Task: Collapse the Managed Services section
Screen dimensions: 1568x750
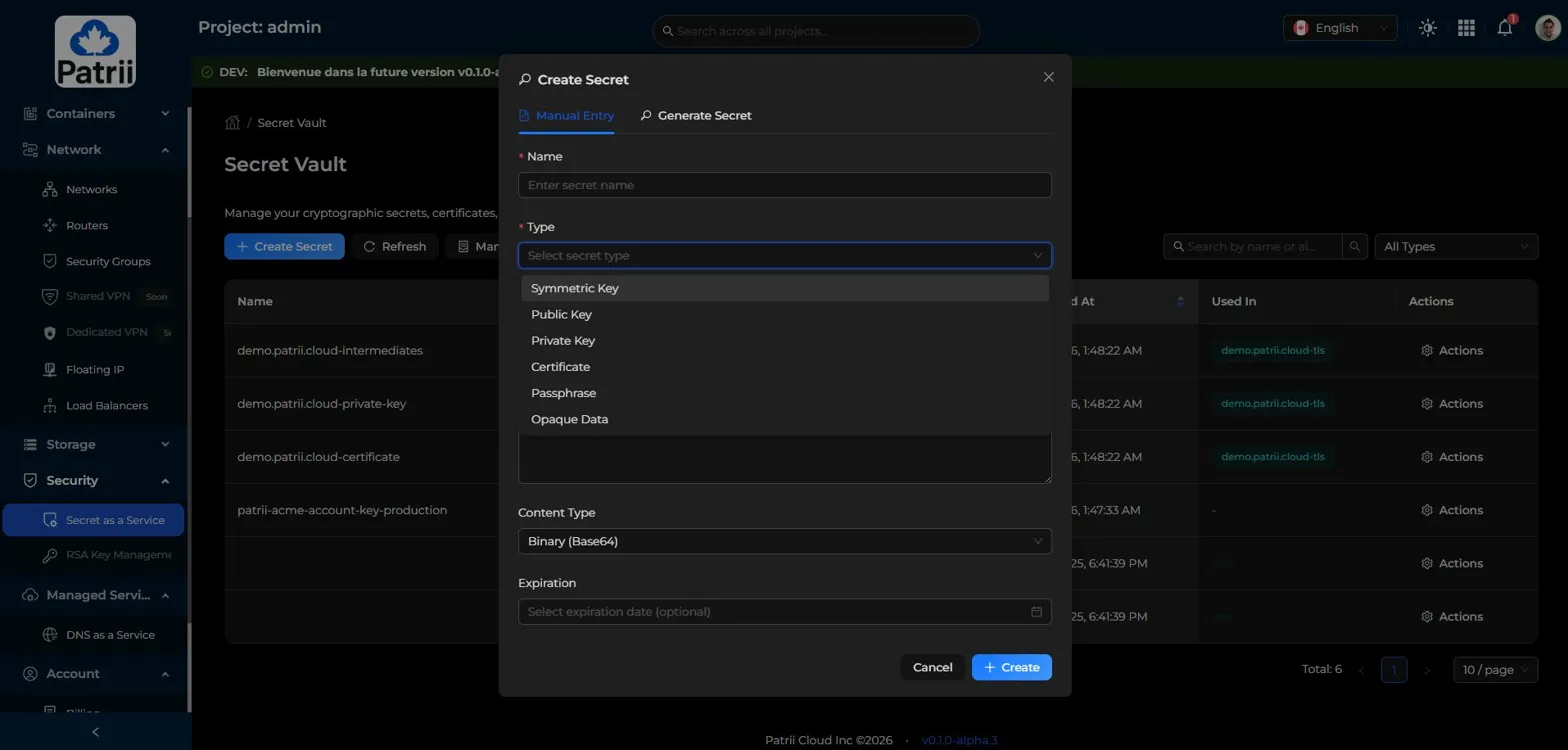Action: (95, 595)
